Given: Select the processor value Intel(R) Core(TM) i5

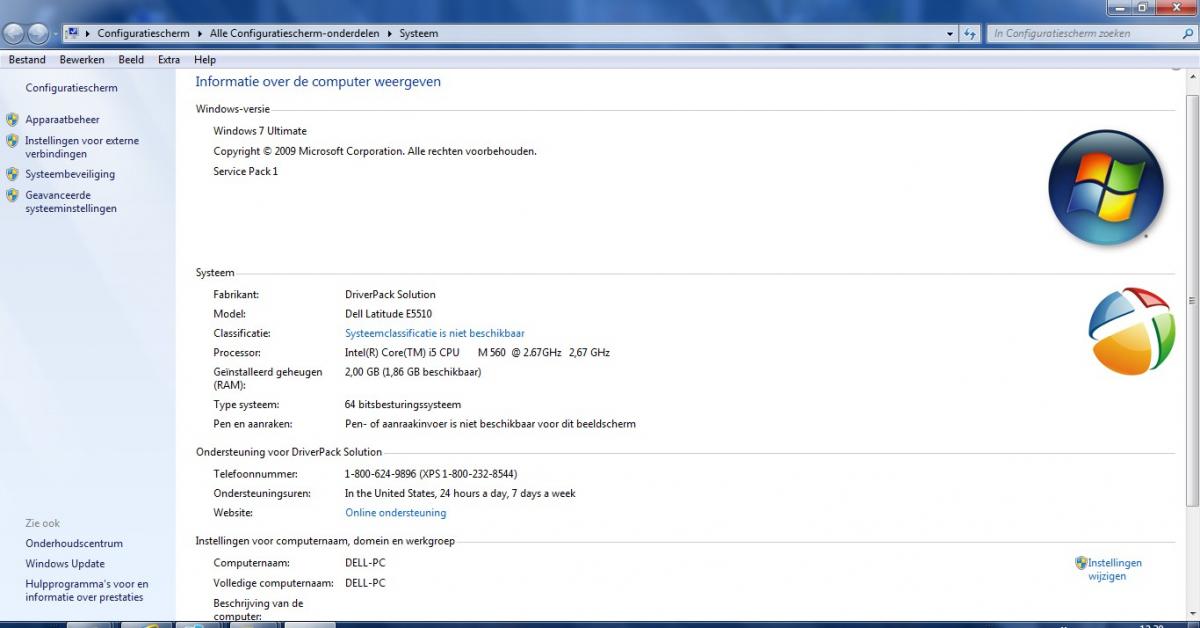Looking at the screenshot, I should pos(477,352).
